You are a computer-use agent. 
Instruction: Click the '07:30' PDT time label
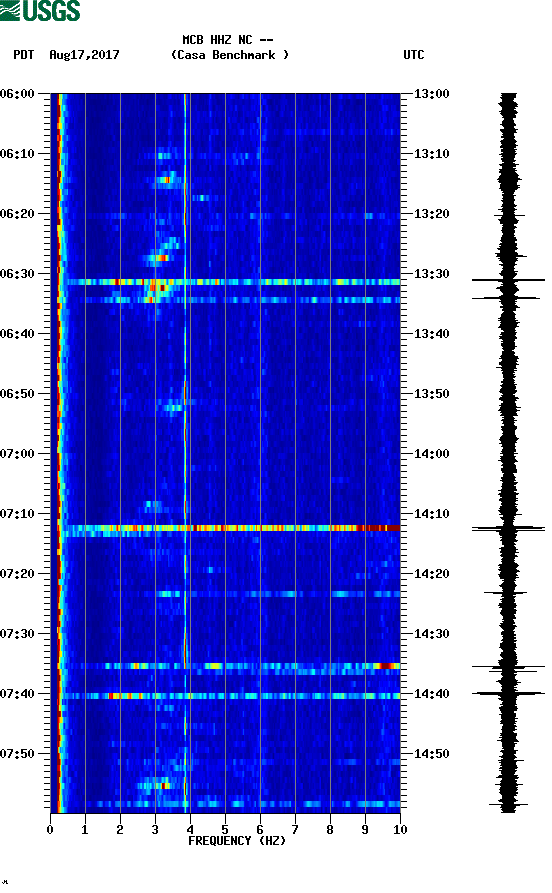(x=18, y=634)
